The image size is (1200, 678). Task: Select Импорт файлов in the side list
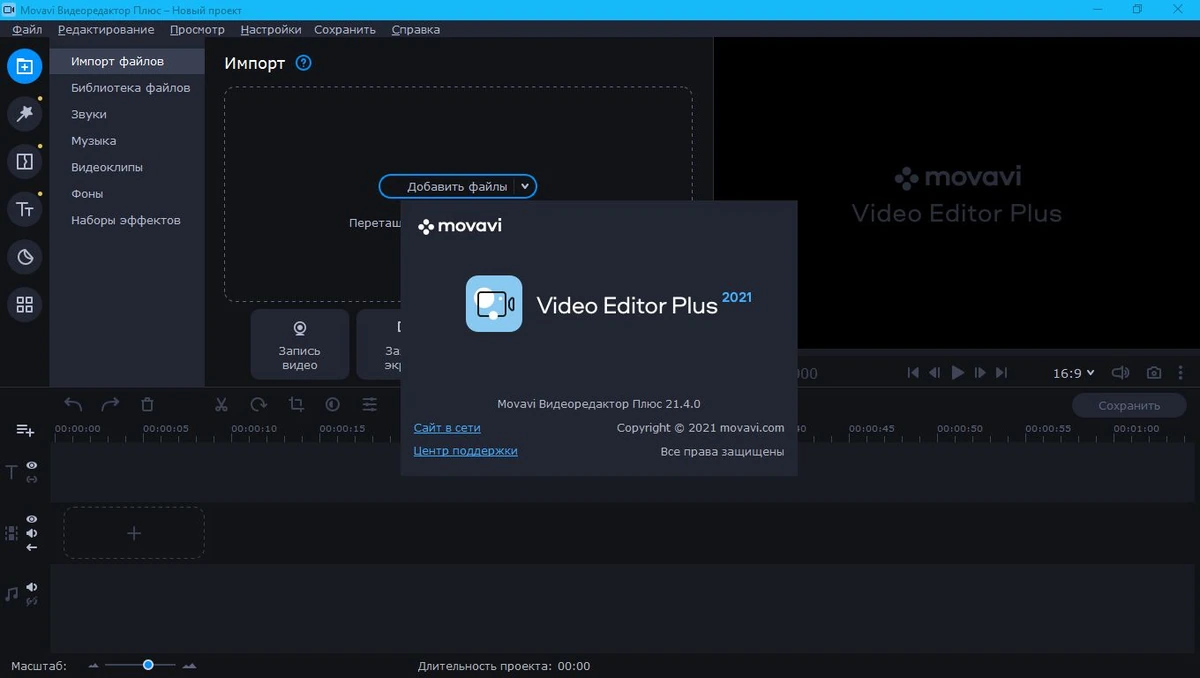(127, 62)
